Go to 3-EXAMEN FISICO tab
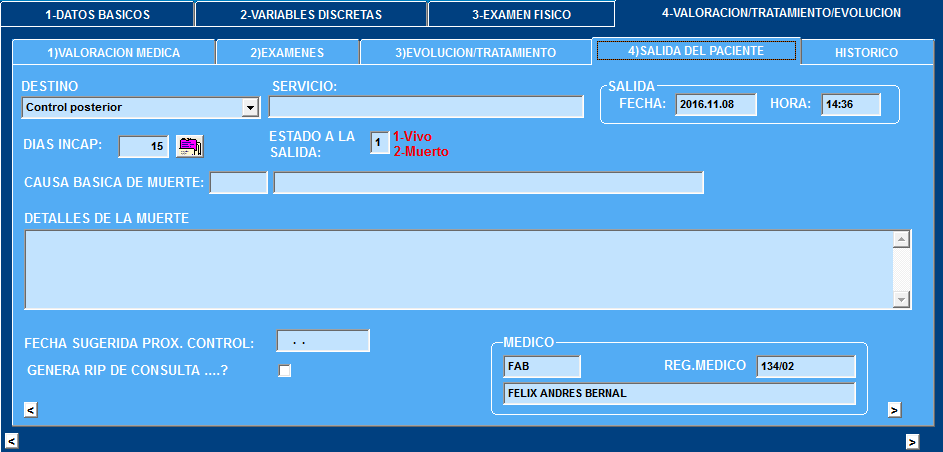The height and width of the screenshot is (452, 943). tap(521, 14)
